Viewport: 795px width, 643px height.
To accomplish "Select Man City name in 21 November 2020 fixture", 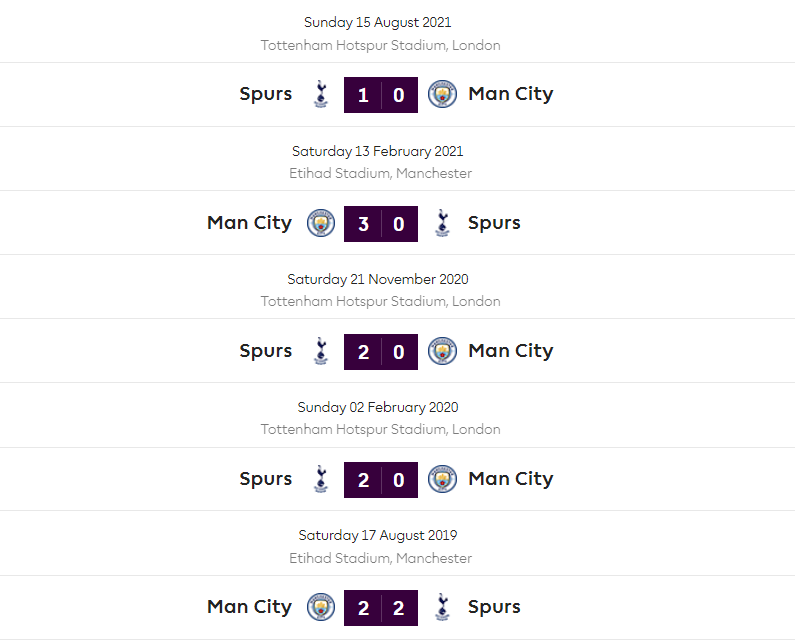I will point(510,351).
